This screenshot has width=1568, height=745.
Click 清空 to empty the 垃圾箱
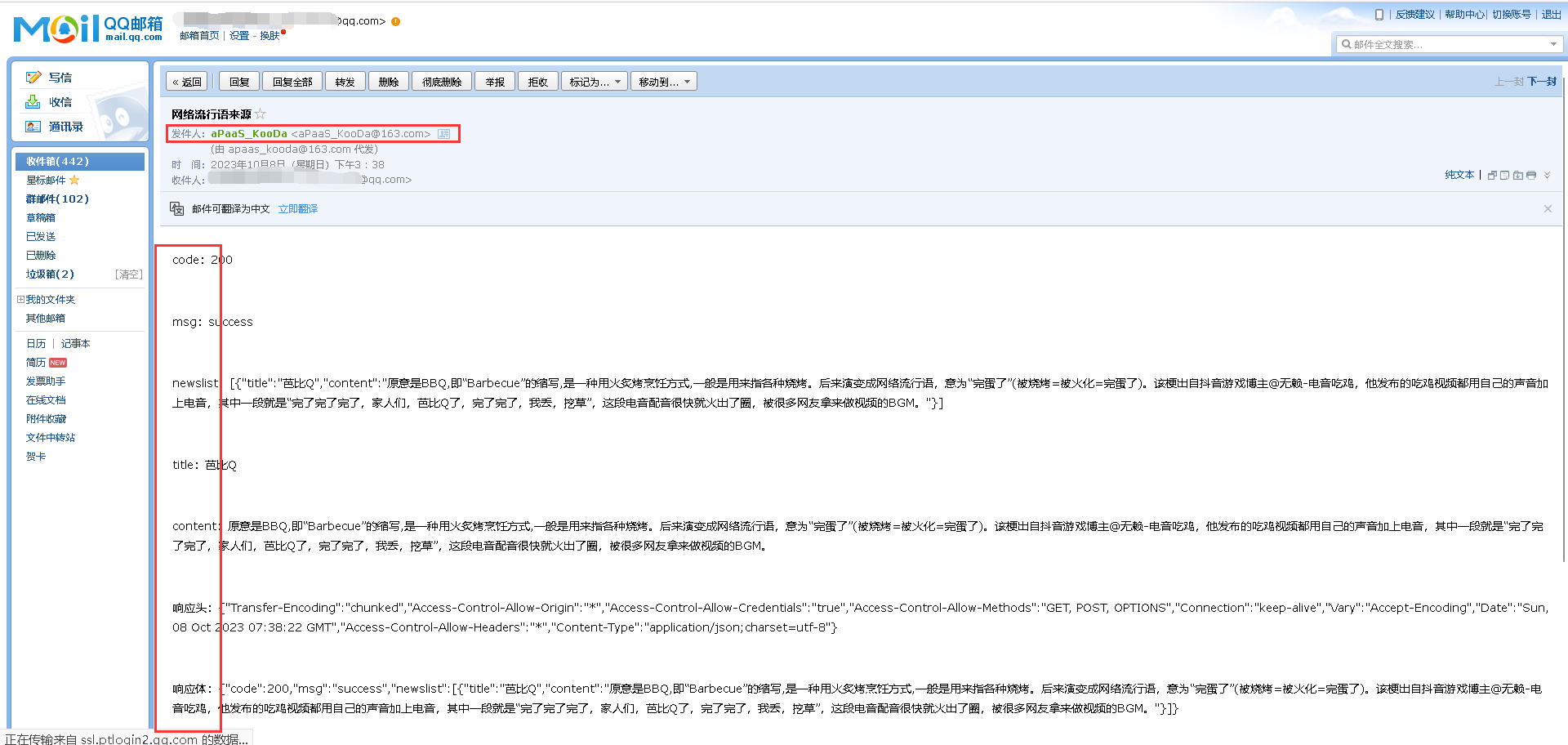(x=128, y=274)
